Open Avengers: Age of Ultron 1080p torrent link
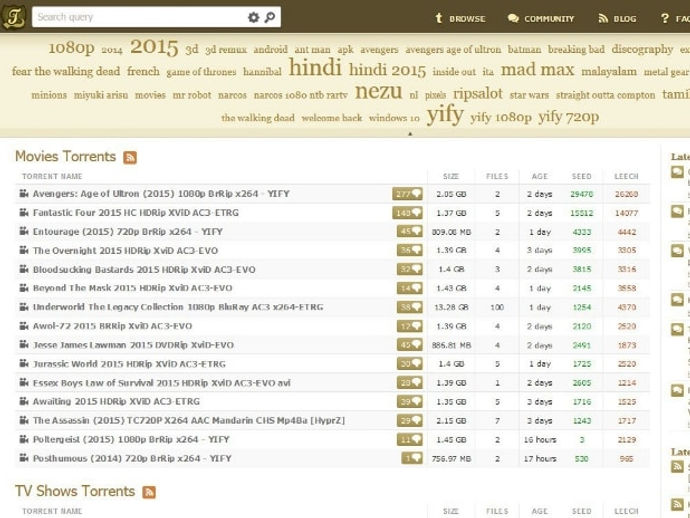Viewport: 690px width, 518px height. (161, 194)
